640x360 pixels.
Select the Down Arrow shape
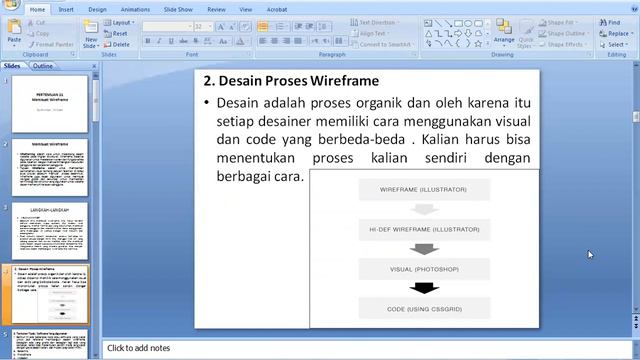(468, 33)
